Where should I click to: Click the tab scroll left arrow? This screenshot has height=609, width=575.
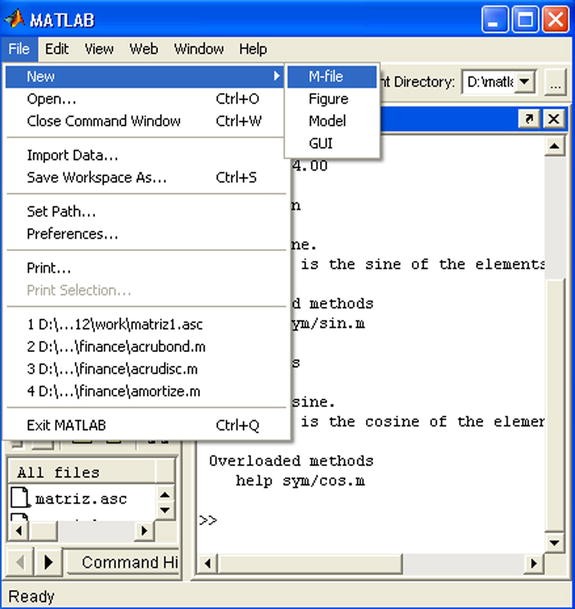tap(19, 562)
